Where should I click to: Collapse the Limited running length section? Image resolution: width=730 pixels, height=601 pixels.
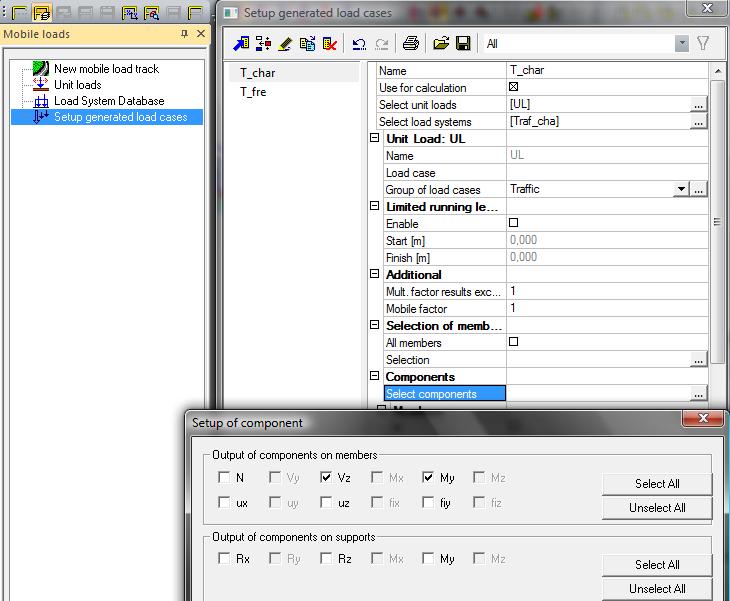pyautogui.click(x=375, y=207)
